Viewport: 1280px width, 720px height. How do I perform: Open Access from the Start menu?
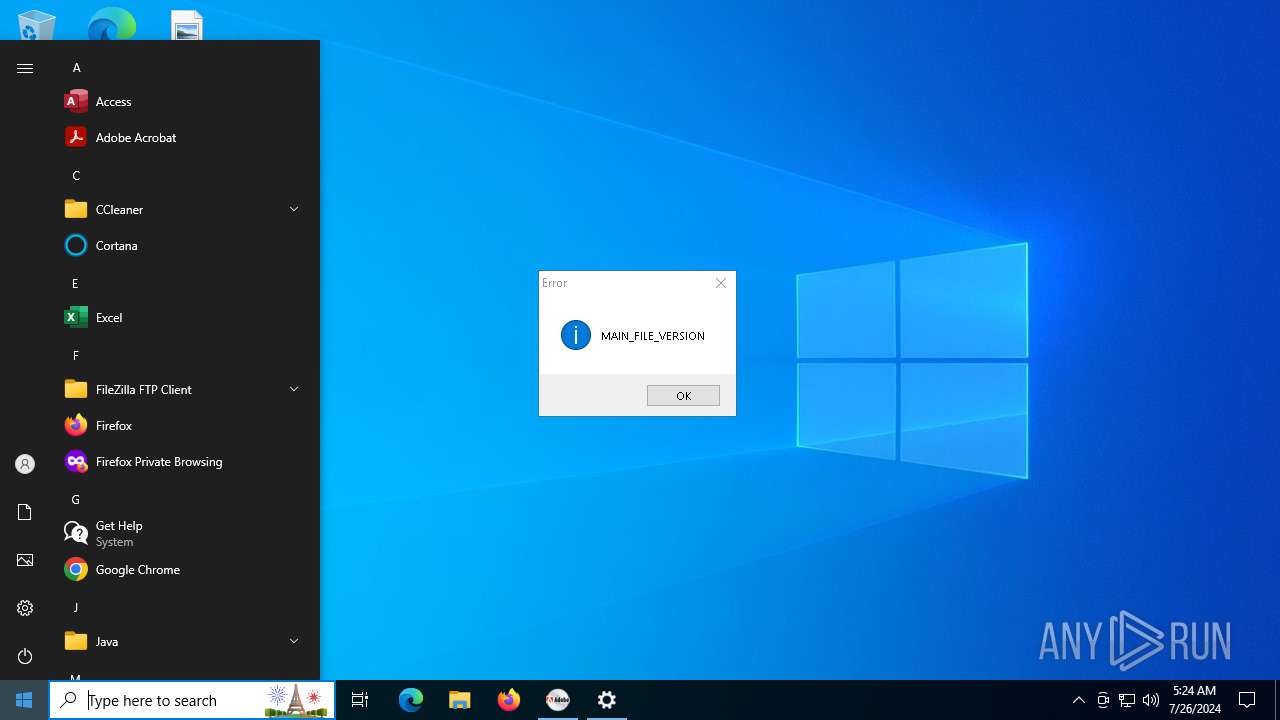click(185, 101)
